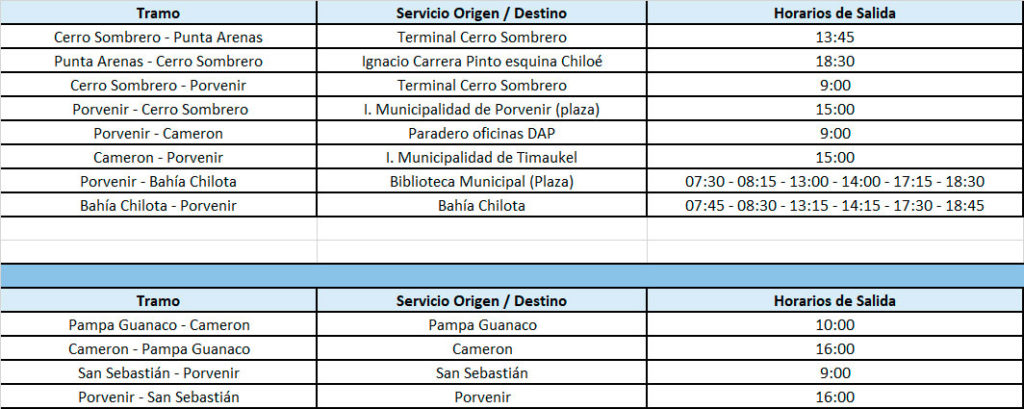Select the schedule cell starting with 07:45
This screenshot has height=409, width=1024.
[x=835, y=205]
